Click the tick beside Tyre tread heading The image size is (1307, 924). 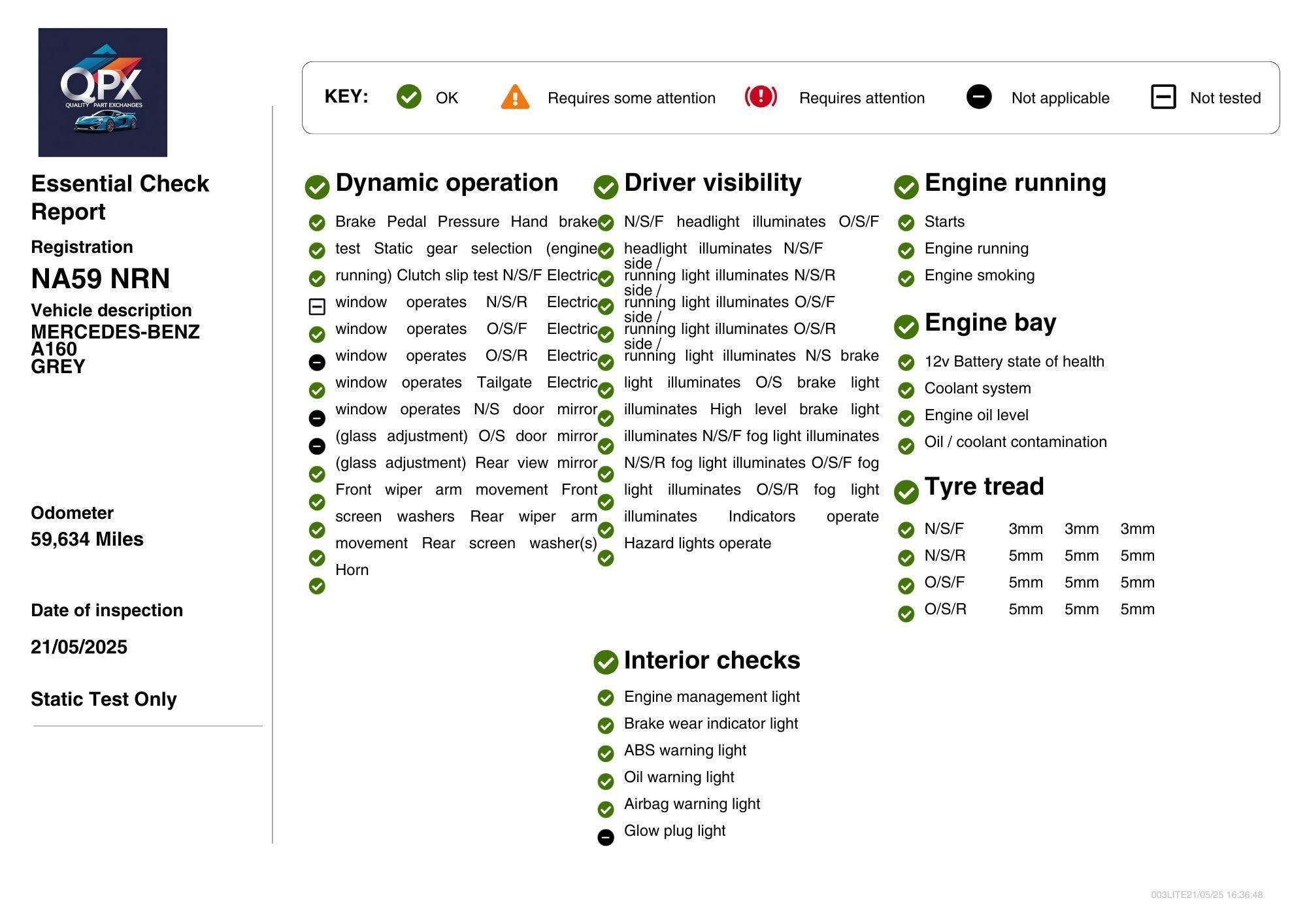pyautogui.click(x=906, y=491)
